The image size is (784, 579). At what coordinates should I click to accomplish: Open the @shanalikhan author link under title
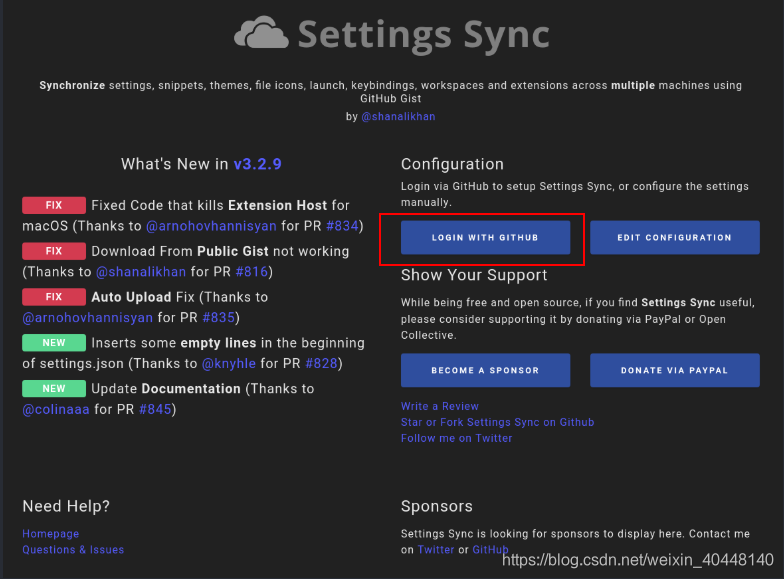click(x=398, y=116)
